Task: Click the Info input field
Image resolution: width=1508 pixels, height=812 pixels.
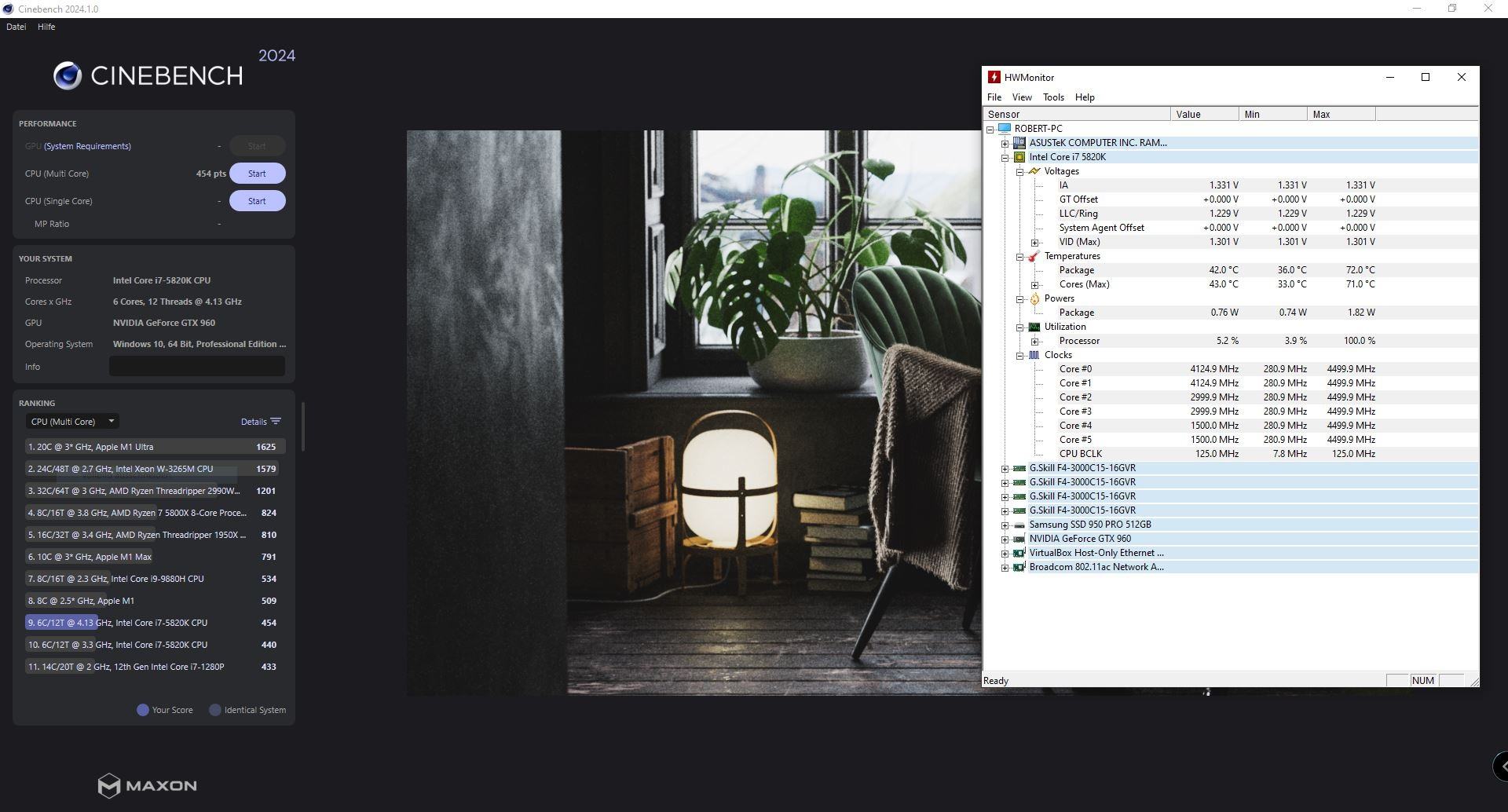Action: [x=197, y=367]
